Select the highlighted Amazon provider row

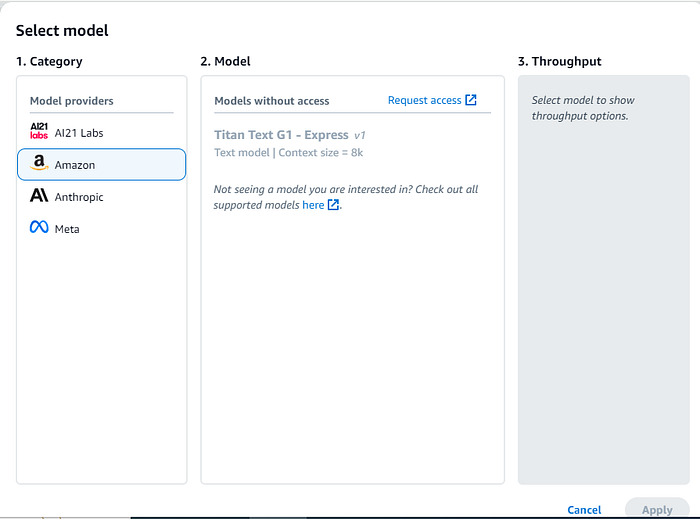click(x=101, y=165)
